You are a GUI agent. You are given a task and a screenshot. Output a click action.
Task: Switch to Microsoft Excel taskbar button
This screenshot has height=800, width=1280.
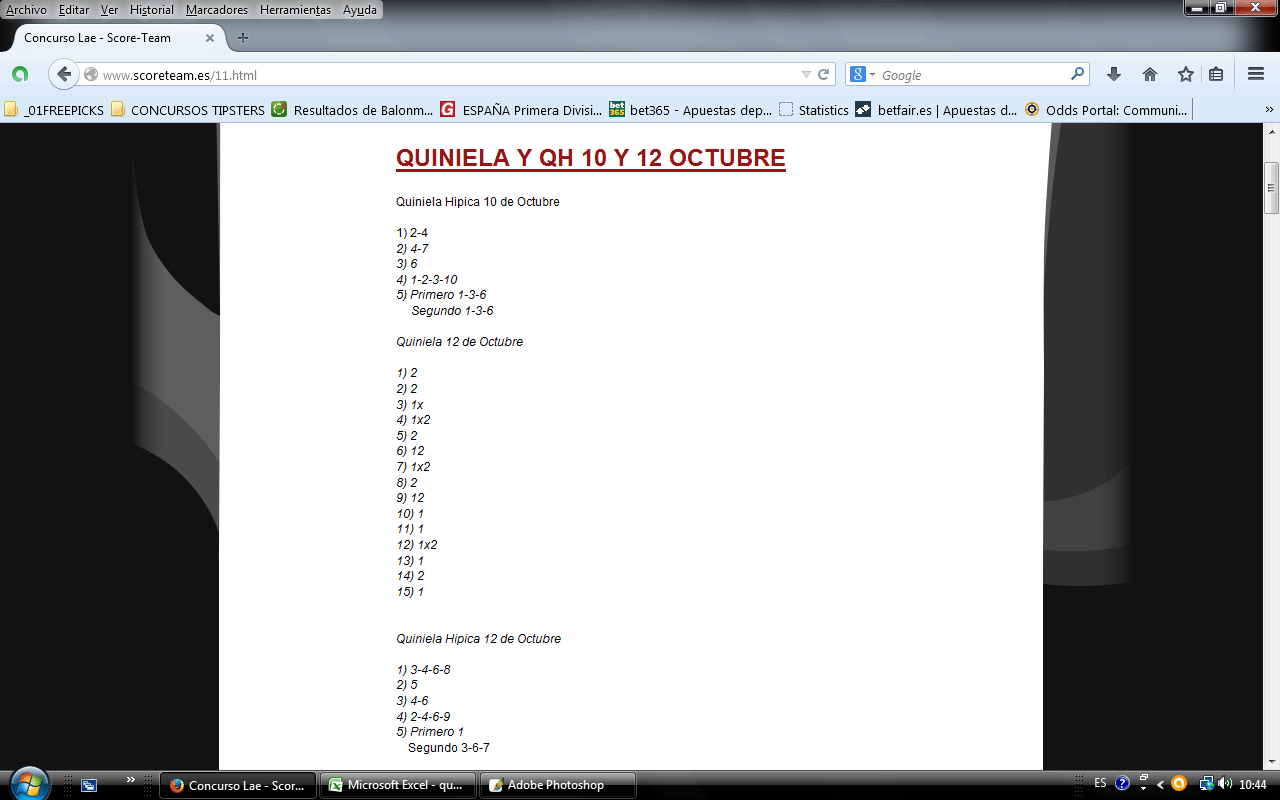(x=398, y=785)
